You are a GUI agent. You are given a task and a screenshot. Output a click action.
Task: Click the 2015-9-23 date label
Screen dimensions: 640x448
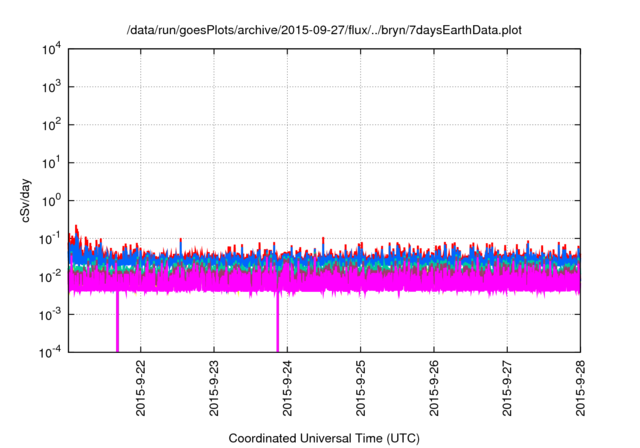[214, 388]
